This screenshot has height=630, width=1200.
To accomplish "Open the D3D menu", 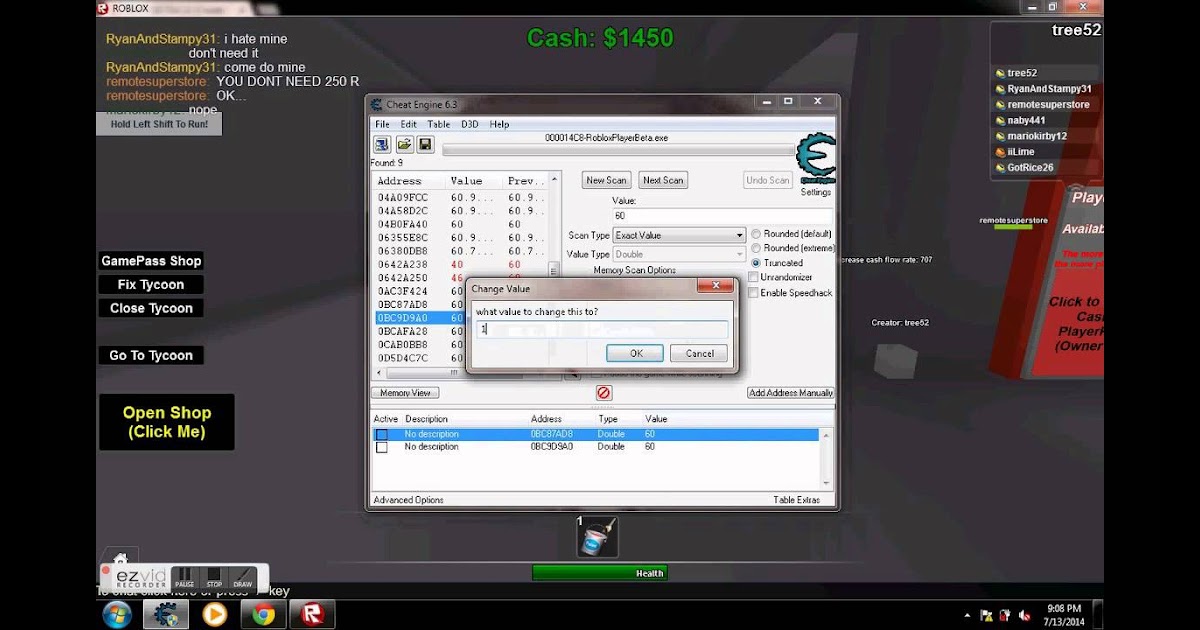I will 470,124.
